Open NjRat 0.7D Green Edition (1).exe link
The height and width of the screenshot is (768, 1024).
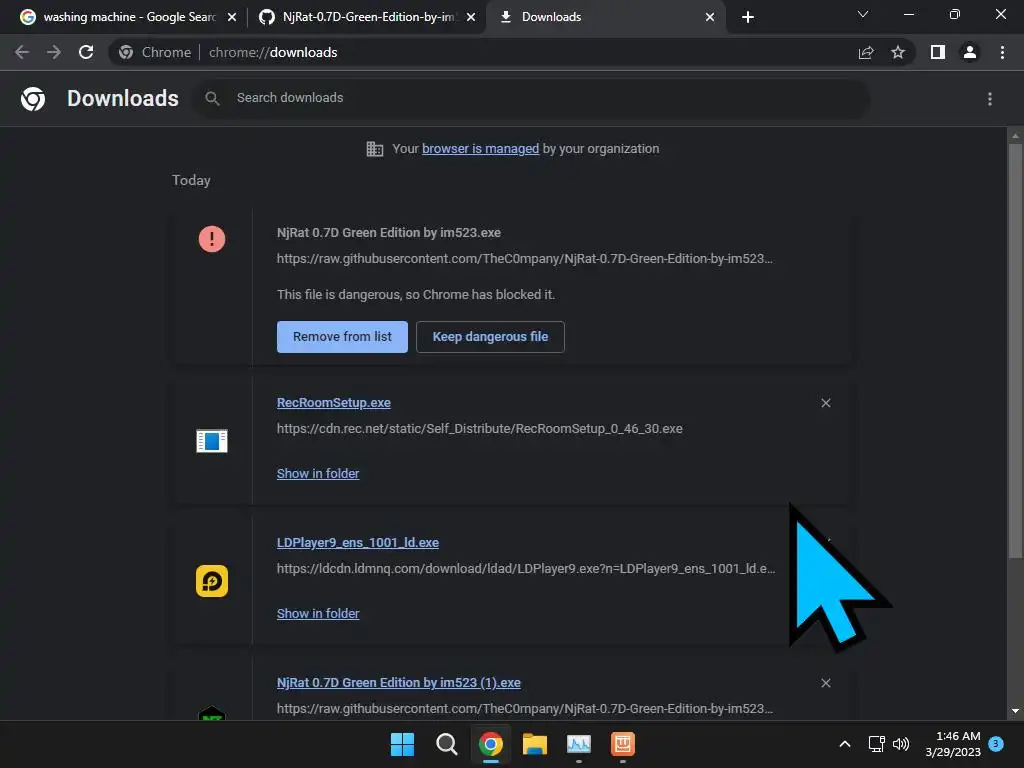[399, 682]
